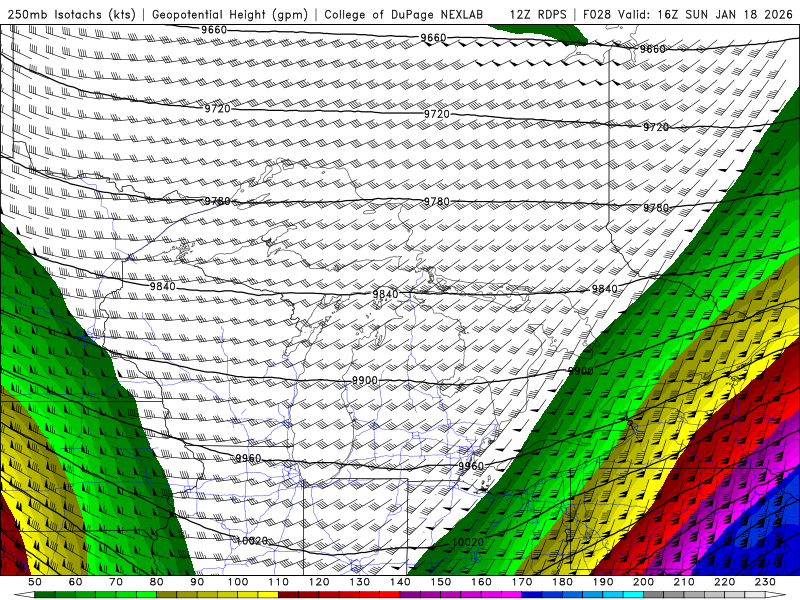This screenshot has height=600, width=800.
Task: Click the rightmost 9840 contour label
Action: point(605,289)
